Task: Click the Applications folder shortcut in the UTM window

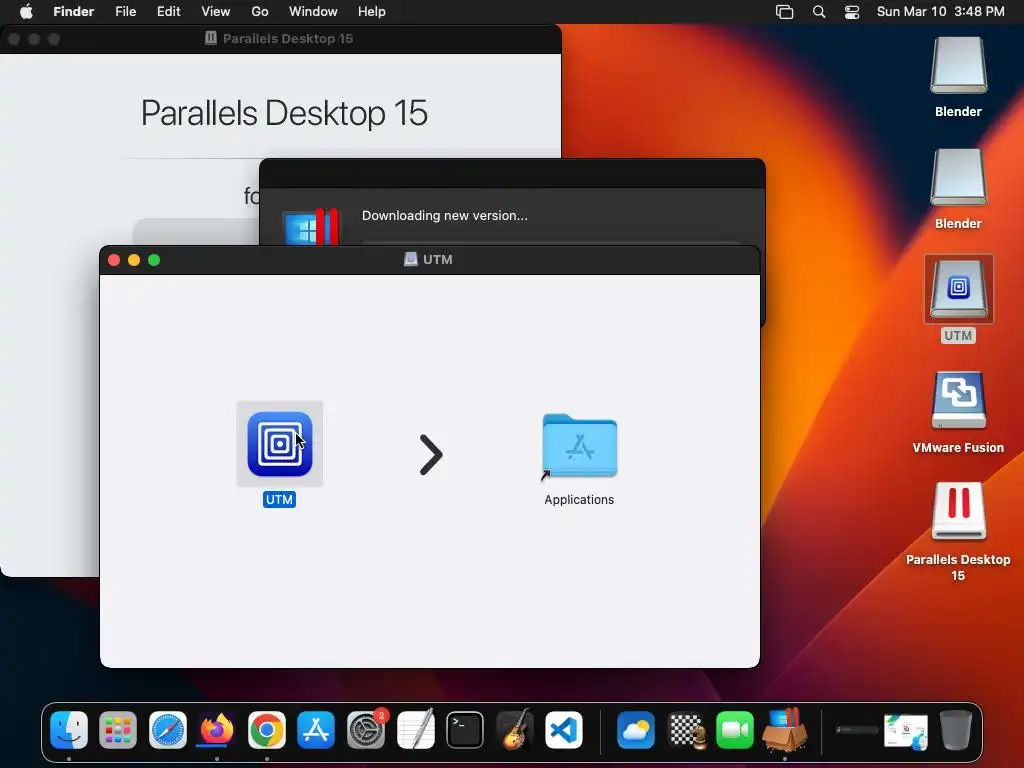Action: [x=579, y=447]
